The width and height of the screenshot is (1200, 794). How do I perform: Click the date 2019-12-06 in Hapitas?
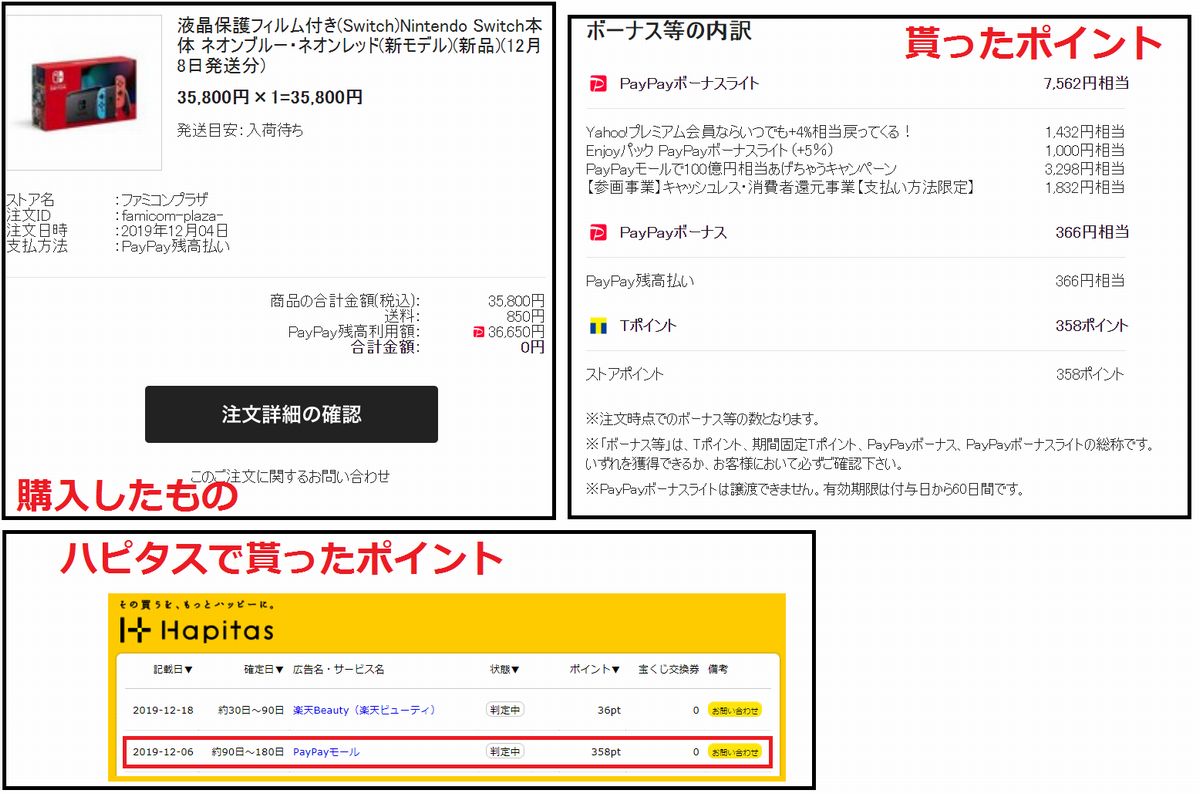coord(163,752)
